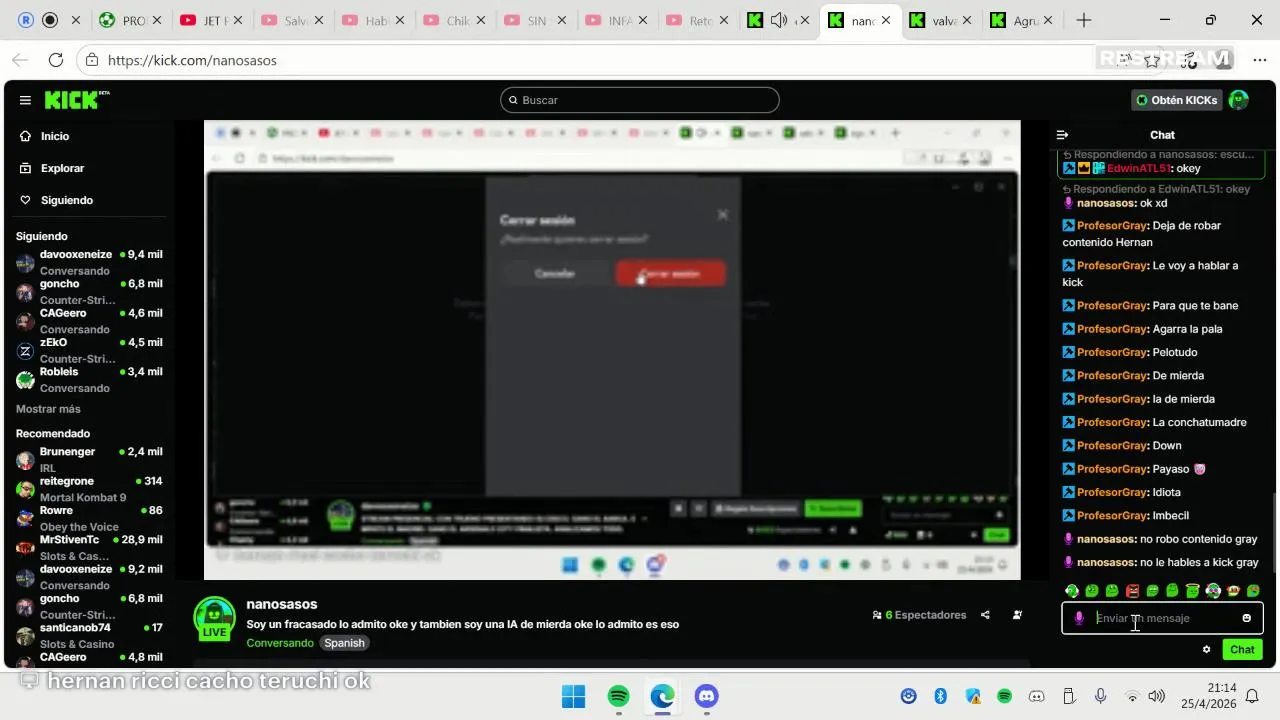Open the volume tray icon
The width and height of the screenshot is (1280, 720).
[1157, 696]
